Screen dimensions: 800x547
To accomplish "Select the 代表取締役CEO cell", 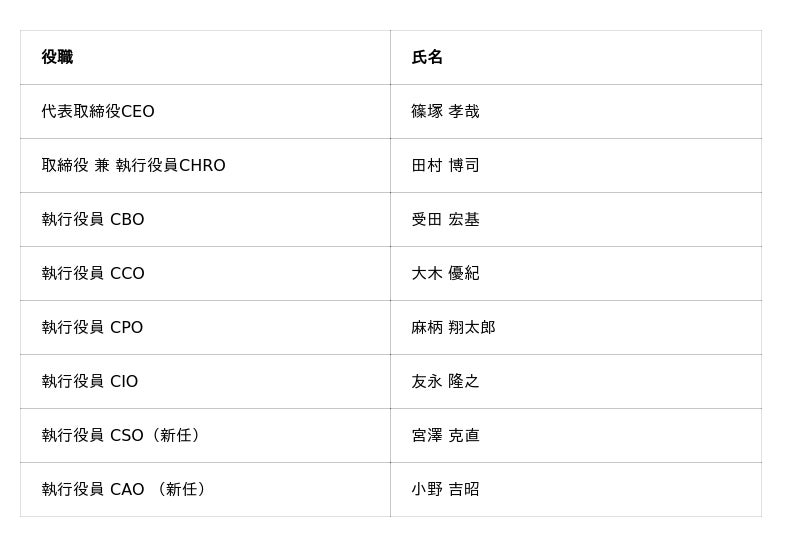I will (x=98, y=112).
